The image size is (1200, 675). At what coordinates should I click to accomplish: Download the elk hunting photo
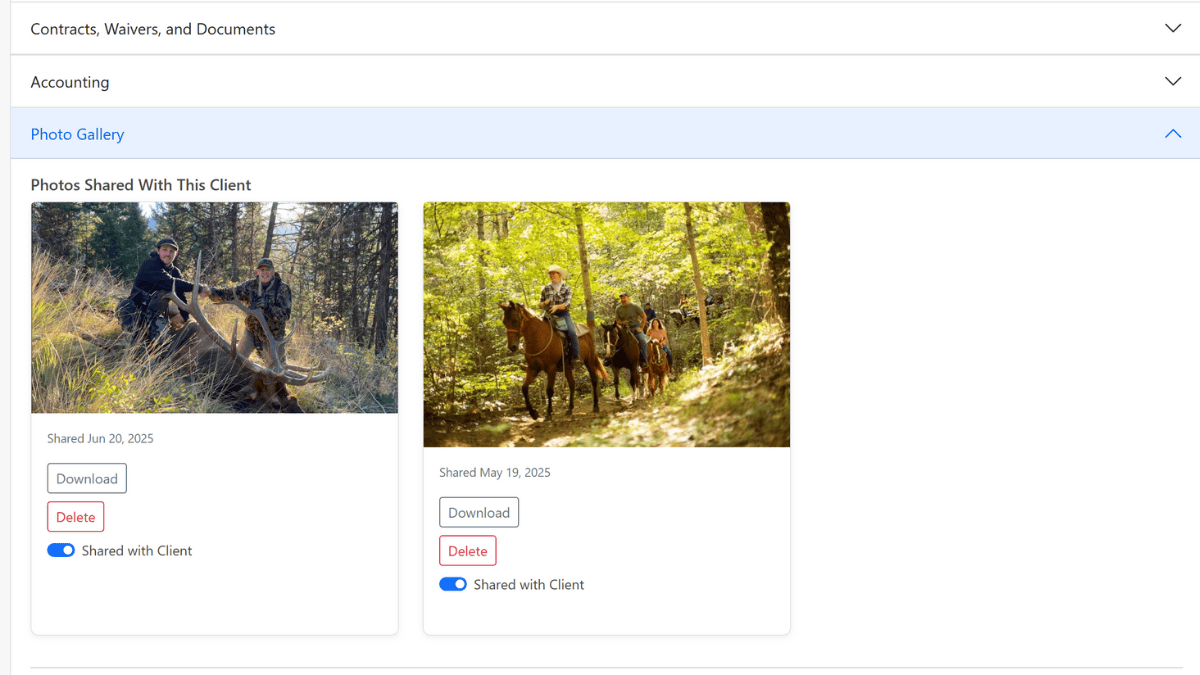[87, 479]
